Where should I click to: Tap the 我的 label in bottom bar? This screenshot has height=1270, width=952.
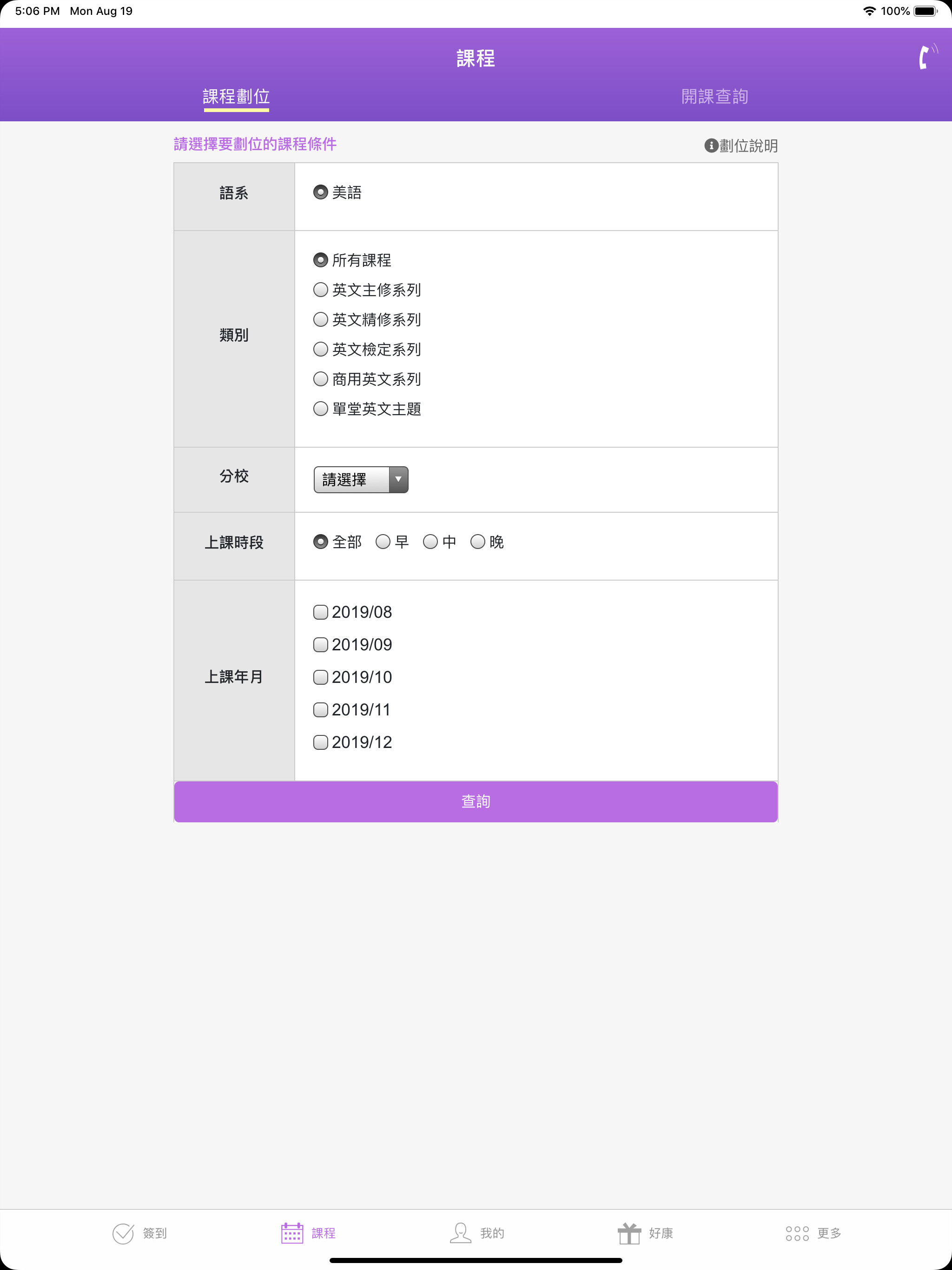click(x=492, y=1233)
